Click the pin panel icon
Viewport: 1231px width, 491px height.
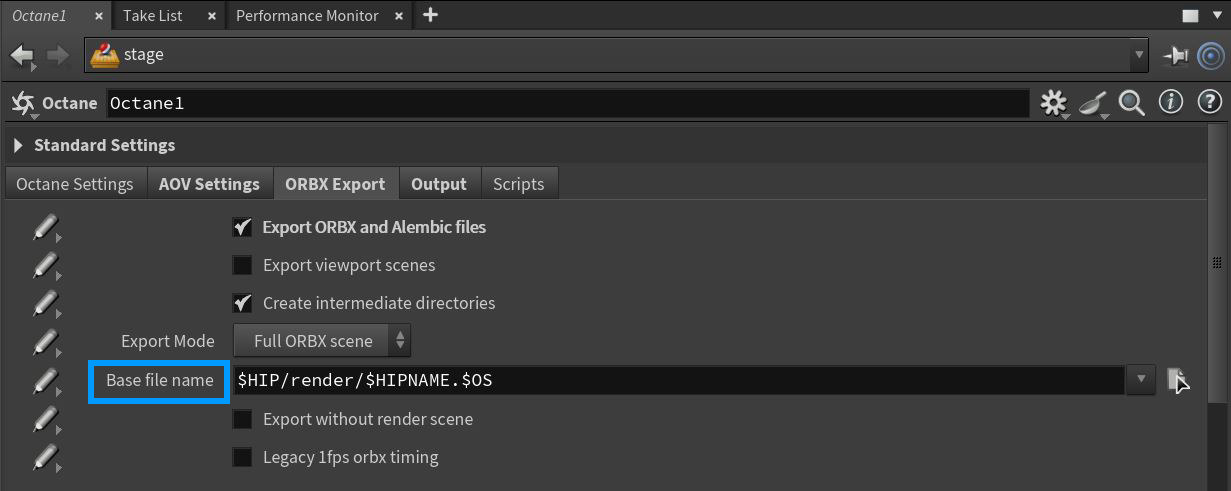1175,57
